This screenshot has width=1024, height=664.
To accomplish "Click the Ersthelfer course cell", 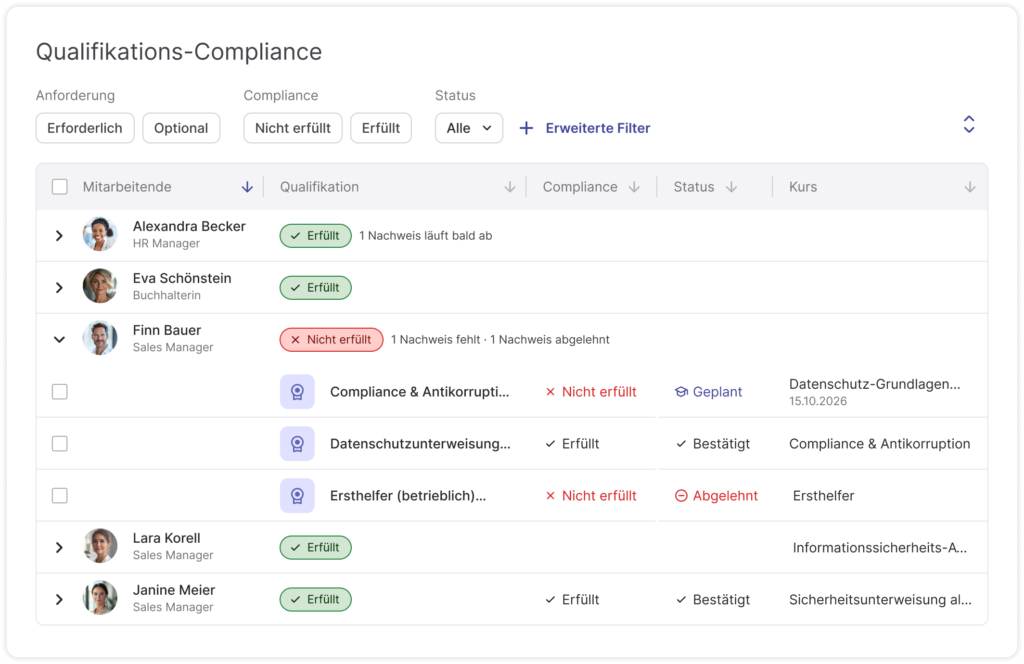I will click(824, 496).
